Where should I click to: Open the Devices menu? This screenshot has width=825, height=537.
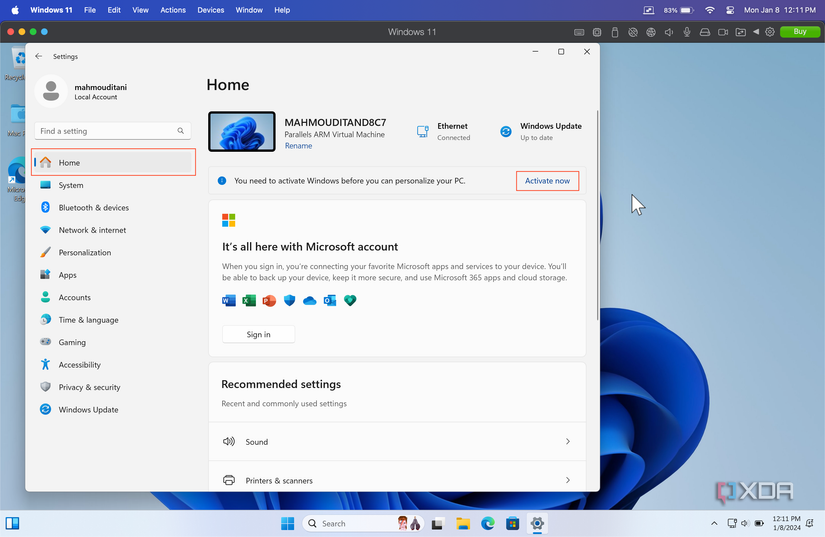211,10
